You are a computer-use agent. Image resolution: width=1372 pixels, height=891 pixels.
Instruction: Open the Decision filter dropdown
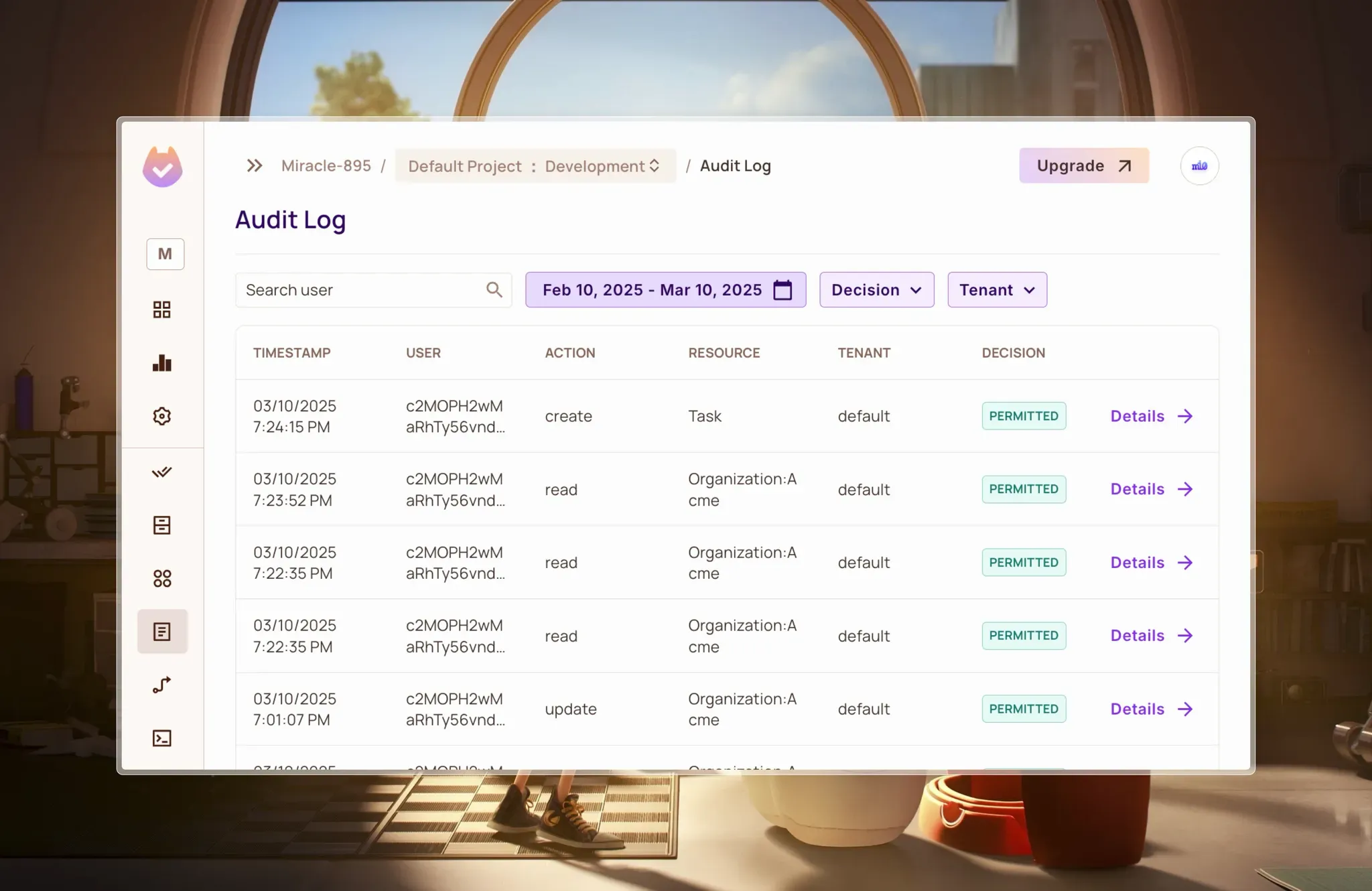876,290
